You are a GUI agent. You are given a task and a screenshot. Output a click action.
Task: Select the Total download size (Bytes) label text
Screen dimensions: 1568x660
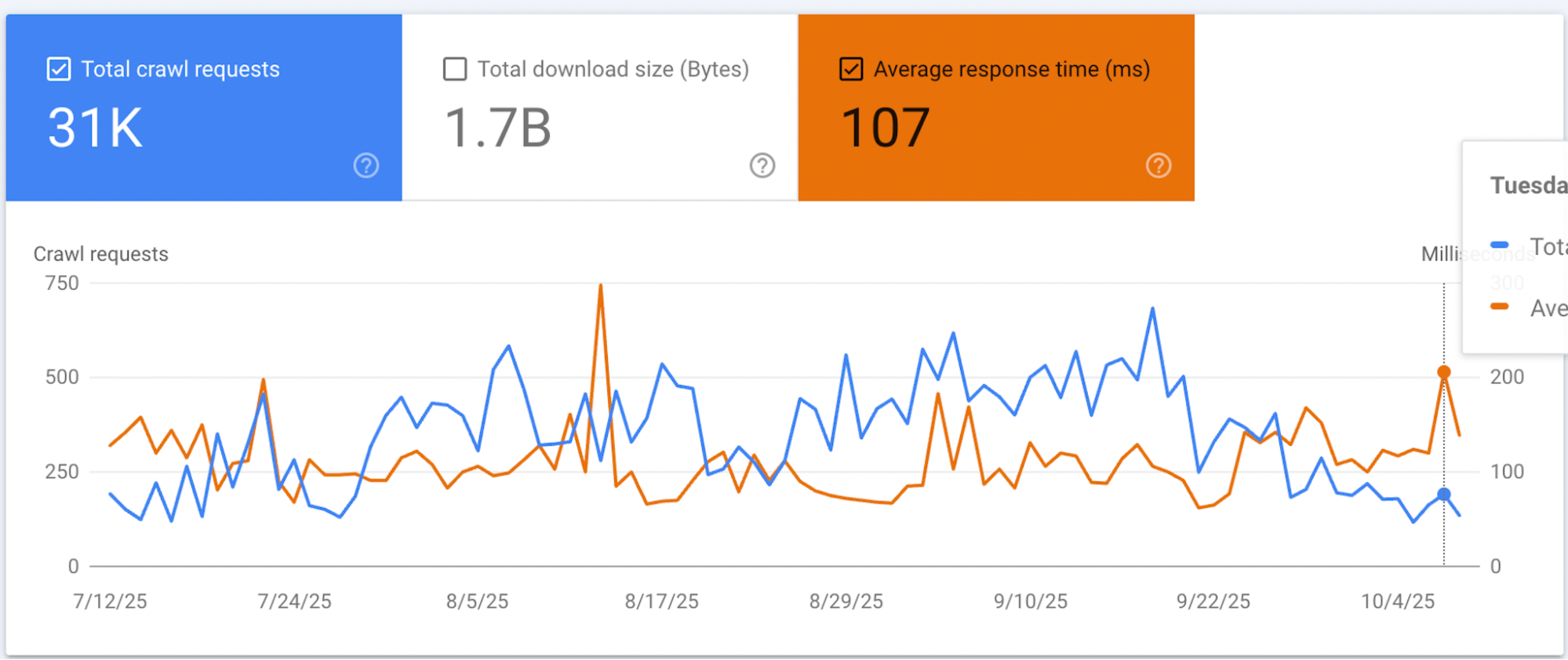613,69
